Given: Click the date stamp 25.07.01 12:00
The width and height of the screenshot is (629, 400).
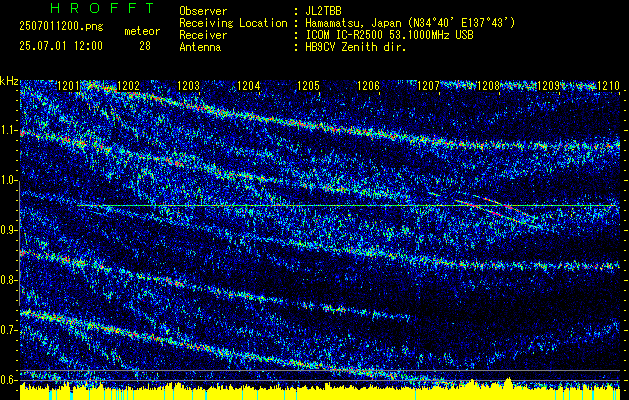Looking at the screenshot, I should [61, 46].
